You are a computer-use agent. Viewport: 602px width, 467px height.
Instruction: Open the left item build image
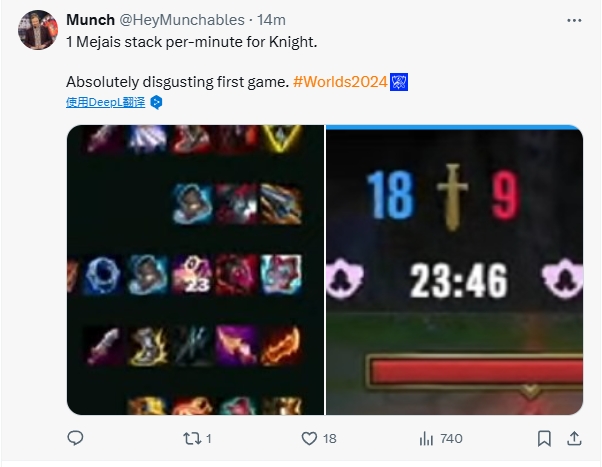(x=195, y=270)
